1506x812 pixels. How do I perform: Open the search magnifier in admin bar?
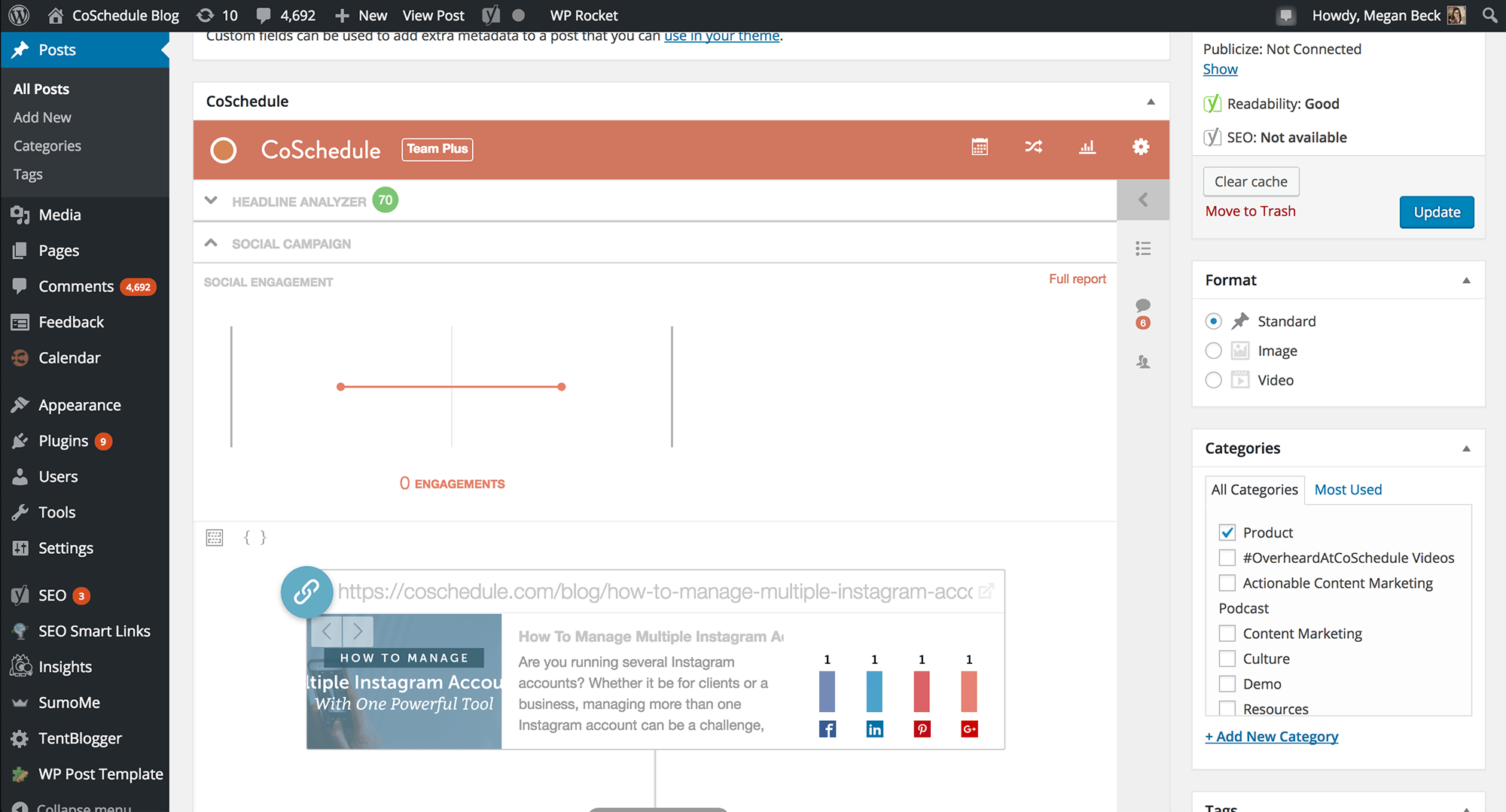click(x=1489, y=15)
